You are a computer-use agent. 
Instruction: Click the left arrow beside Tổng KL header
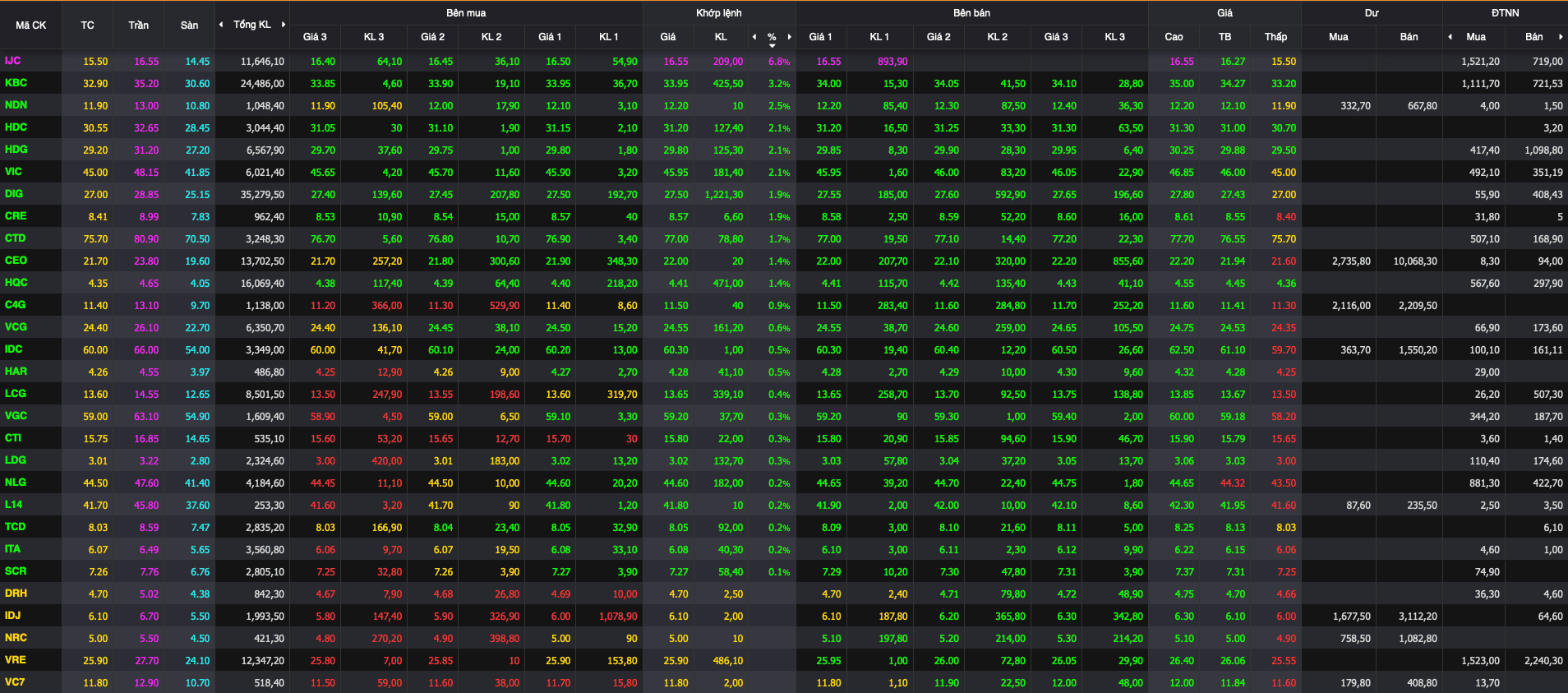pyautogui.click(x=221, y=25)
